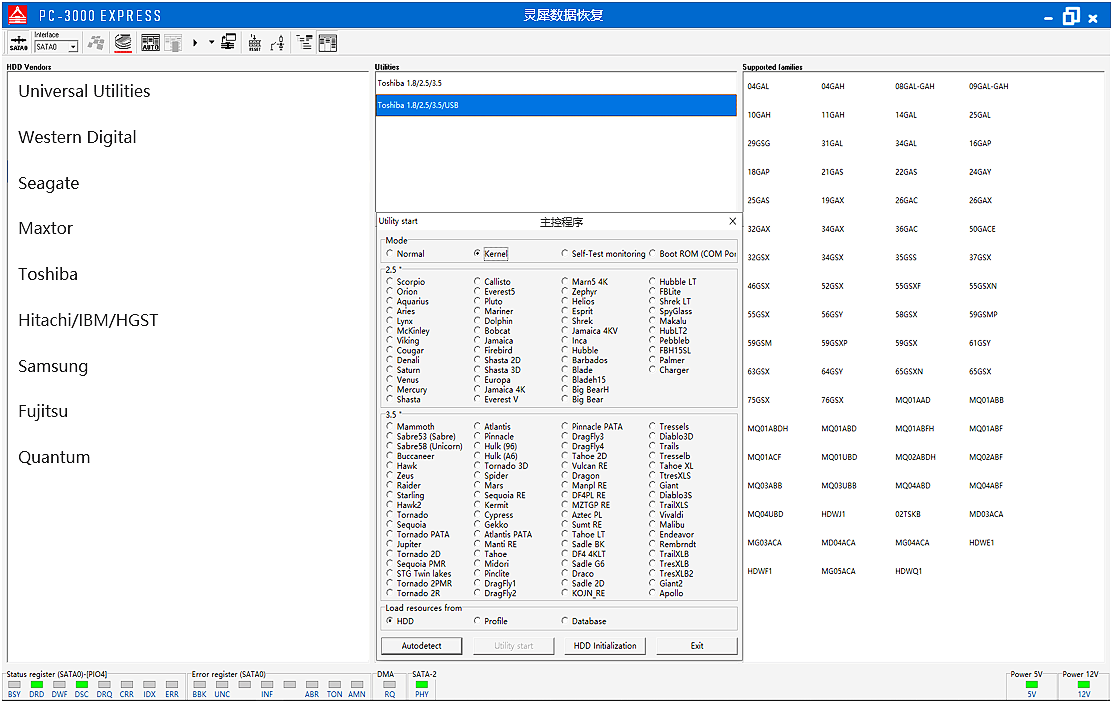This screenshot has height=704, width=1112.
Task: Click the BSY status register indicator
Action: [14, 685]
